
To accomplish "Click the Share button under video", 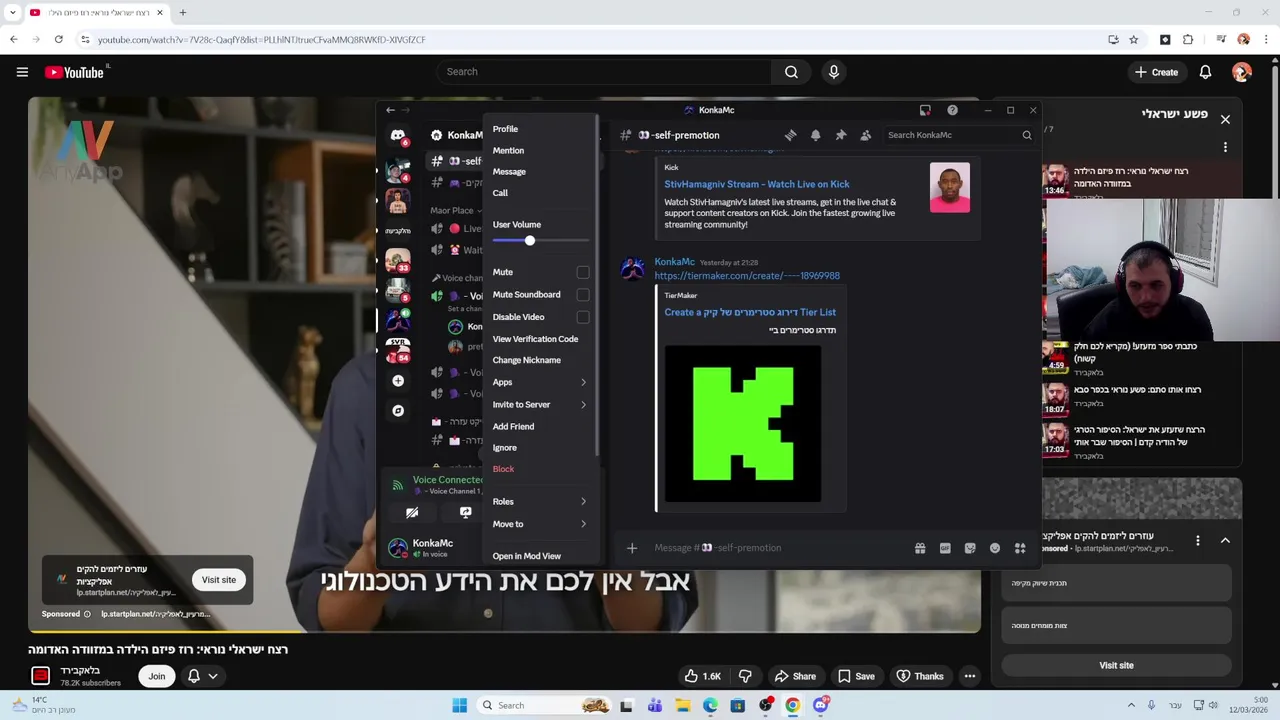I will coord(794,676).
